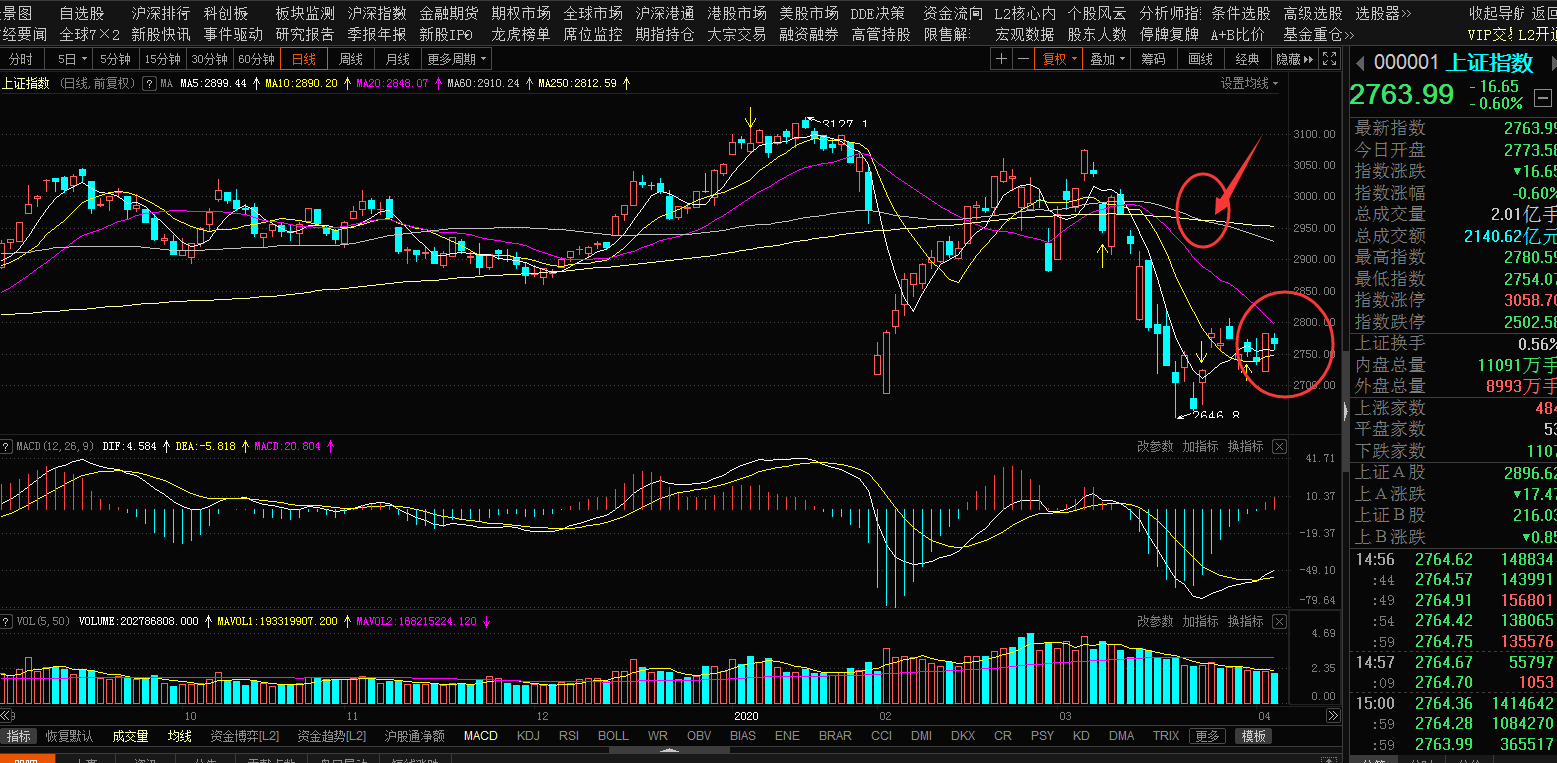Viewport: 1557px width, 763px height.
Task: Open the 筹码 chip distribution view
Action: (x=1153, y=59)
